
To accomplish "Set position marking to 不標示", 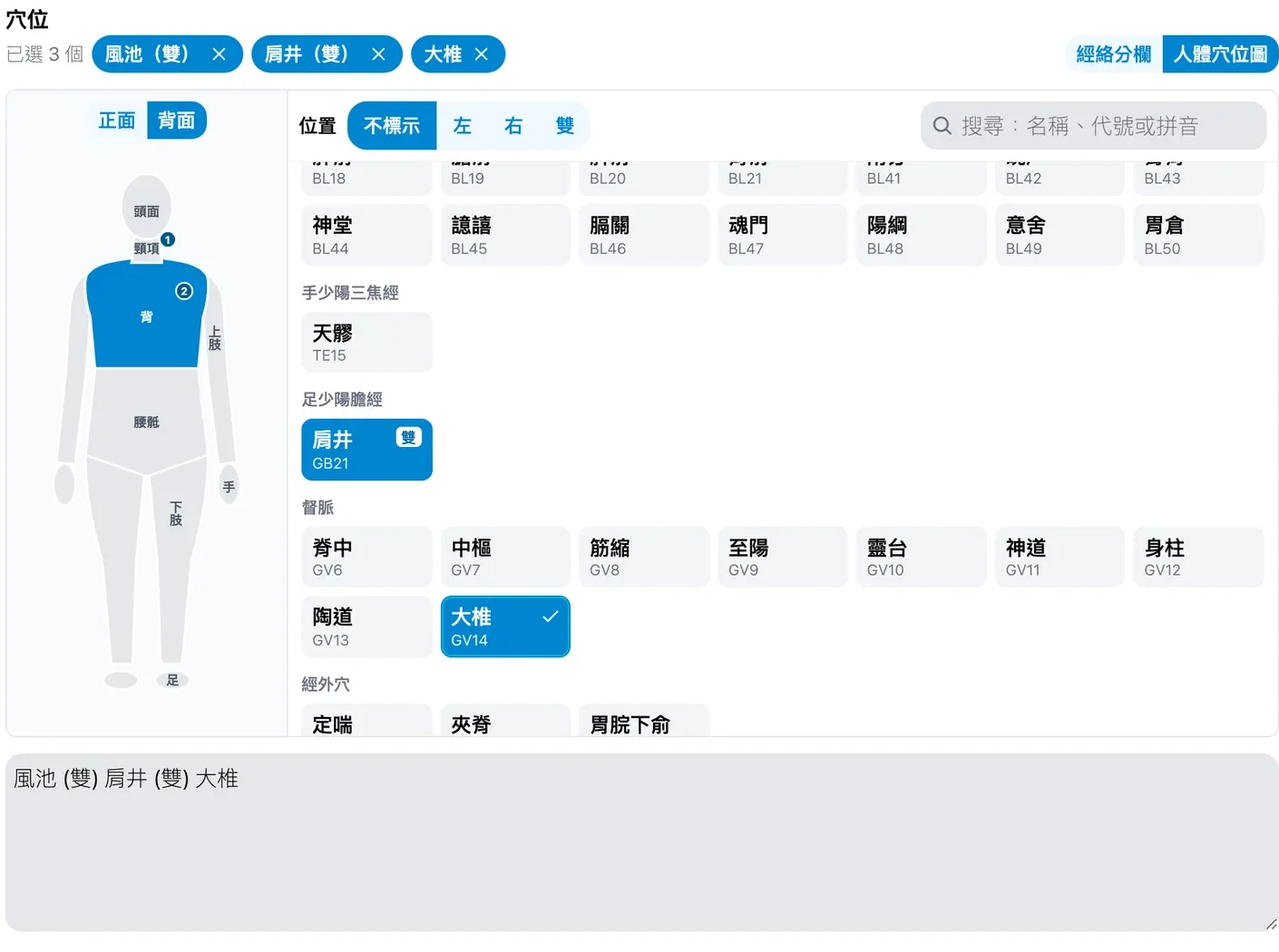I will (x=392, y=126).
